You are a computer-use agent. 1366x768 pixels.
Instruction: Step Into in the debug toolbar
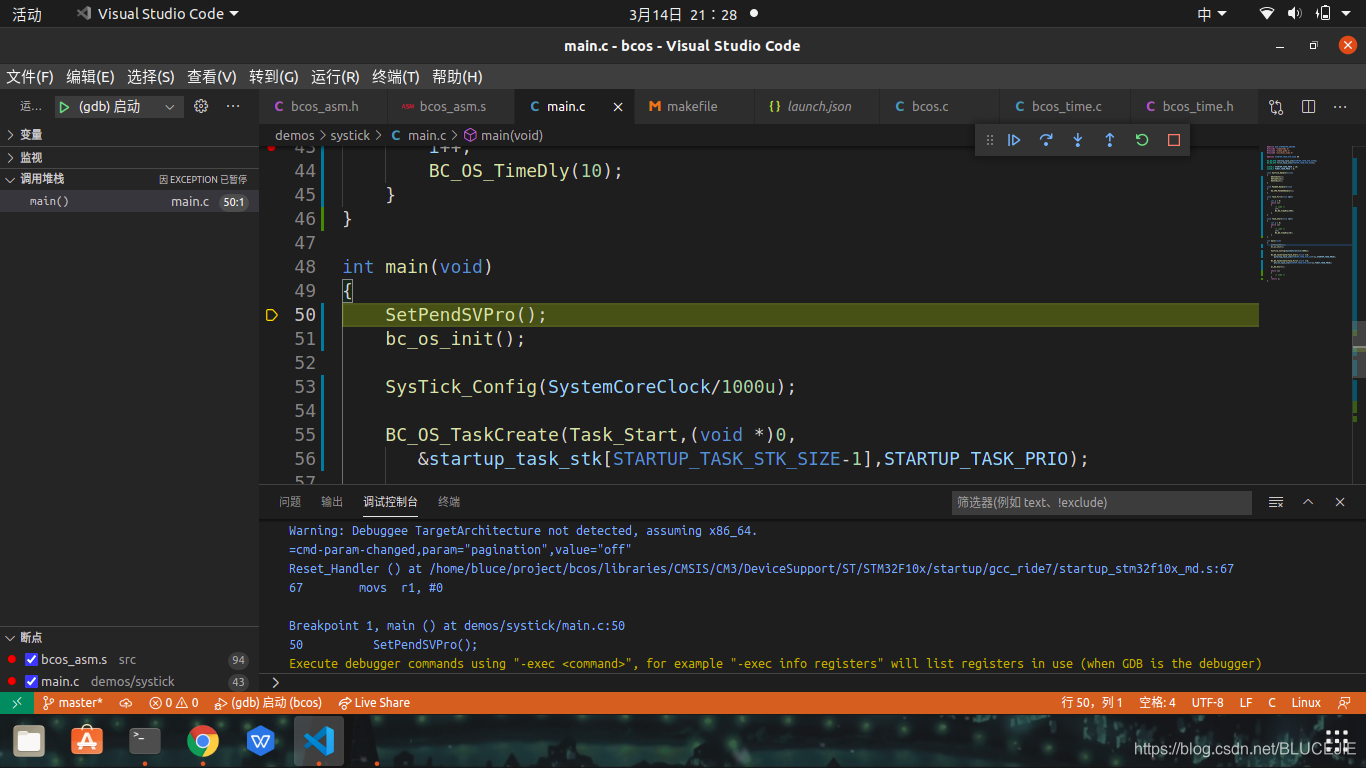(x=1078, y=140)
